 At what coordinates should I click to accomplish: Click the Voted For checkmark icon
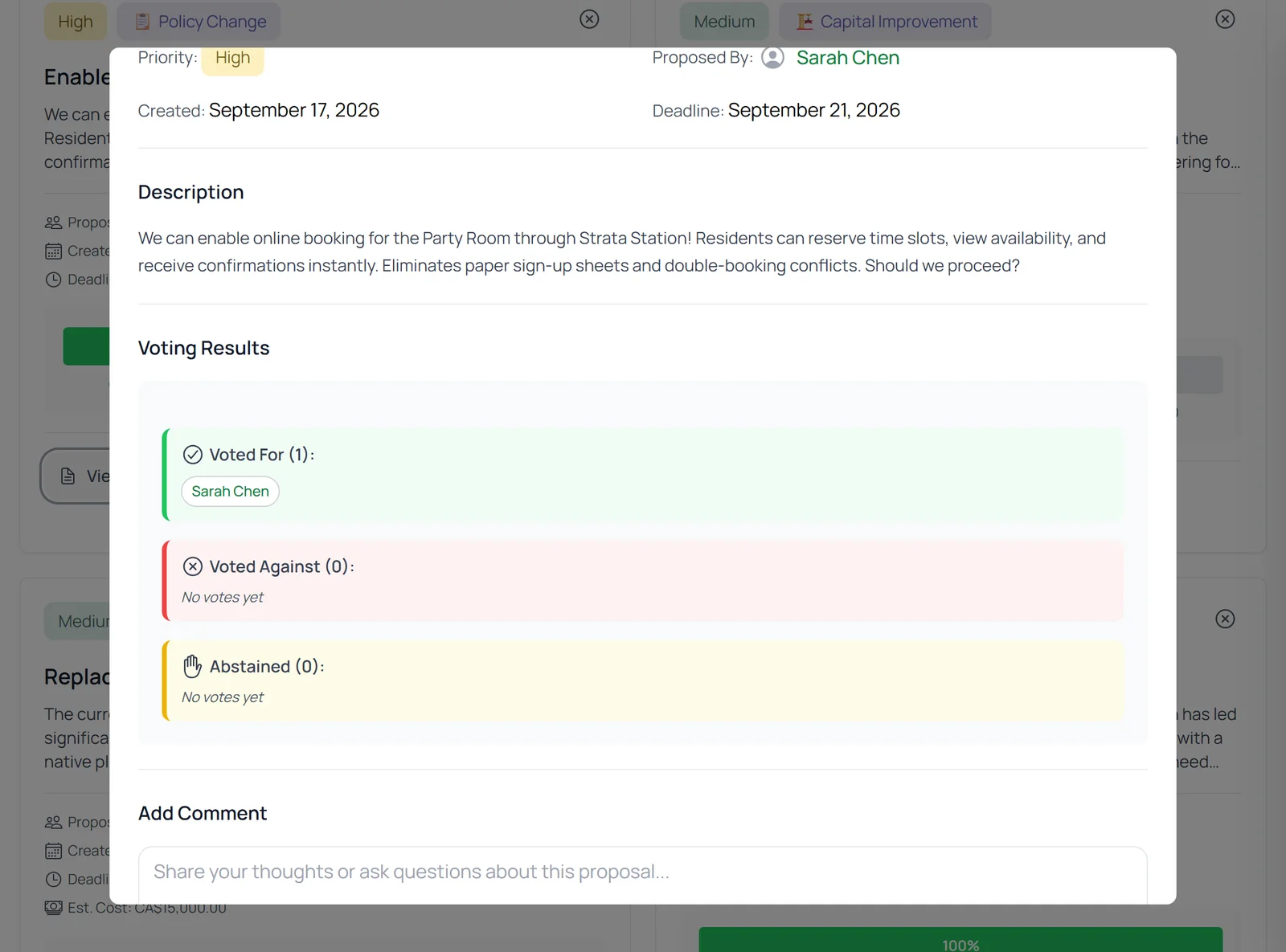[x=193, y=455]
